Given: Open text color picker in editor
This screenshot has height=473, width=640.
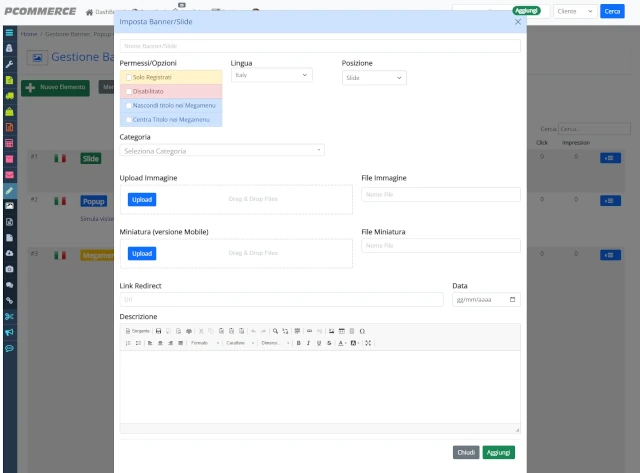Looking at the screenshot, I should (342, 343).
